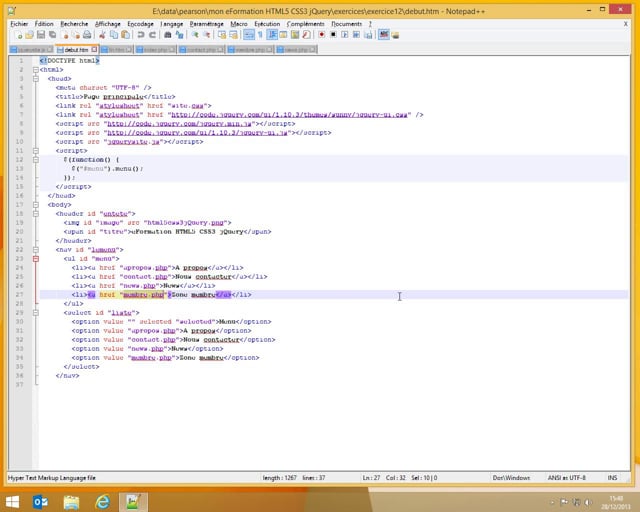Click the jquery-ui.js URL on line 9

coord(197,133)
